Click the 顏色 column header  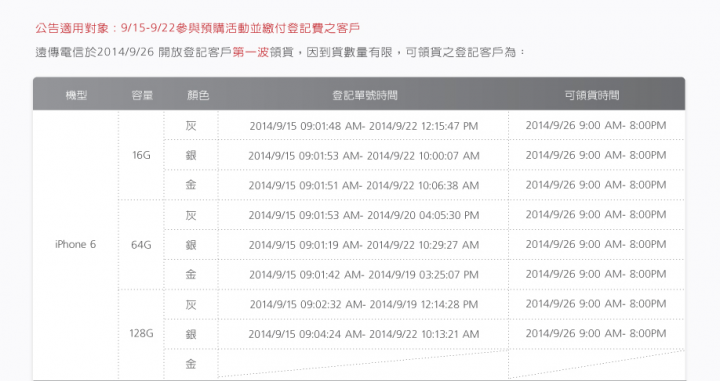(x=198, y=95)
